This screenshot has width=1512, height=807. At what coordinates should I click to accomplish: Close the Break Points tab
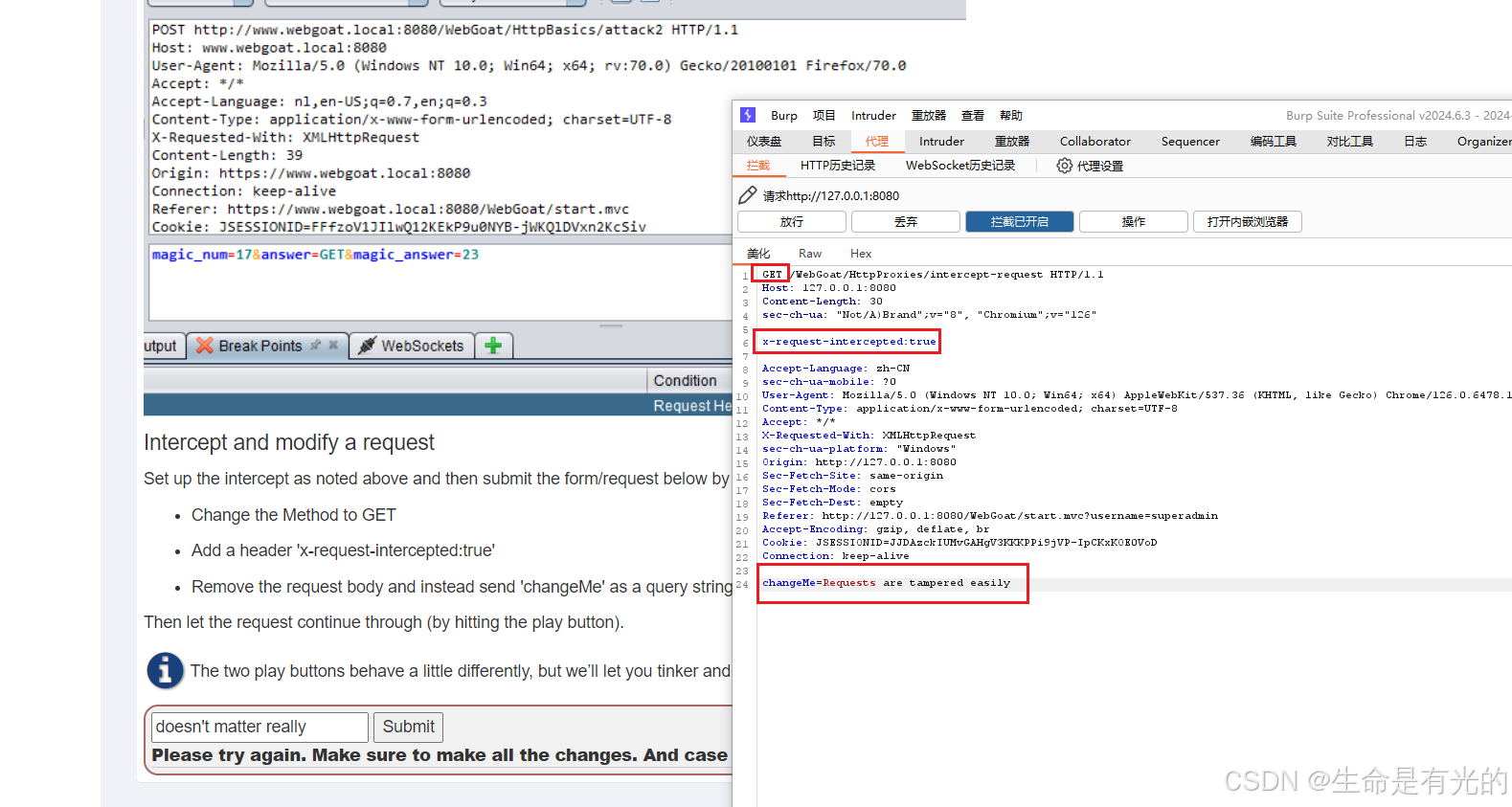pyautogui.click(x=333, y=345)
